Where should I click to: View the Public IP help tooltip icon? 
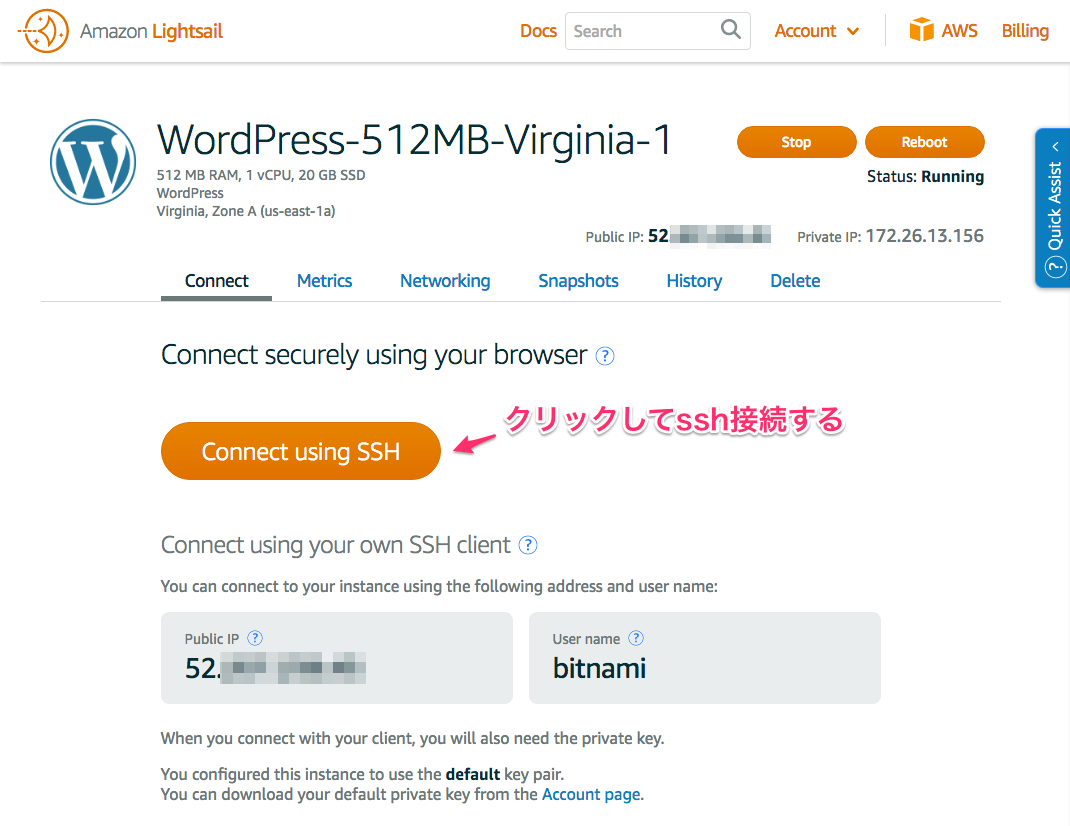tap(255, 638)
